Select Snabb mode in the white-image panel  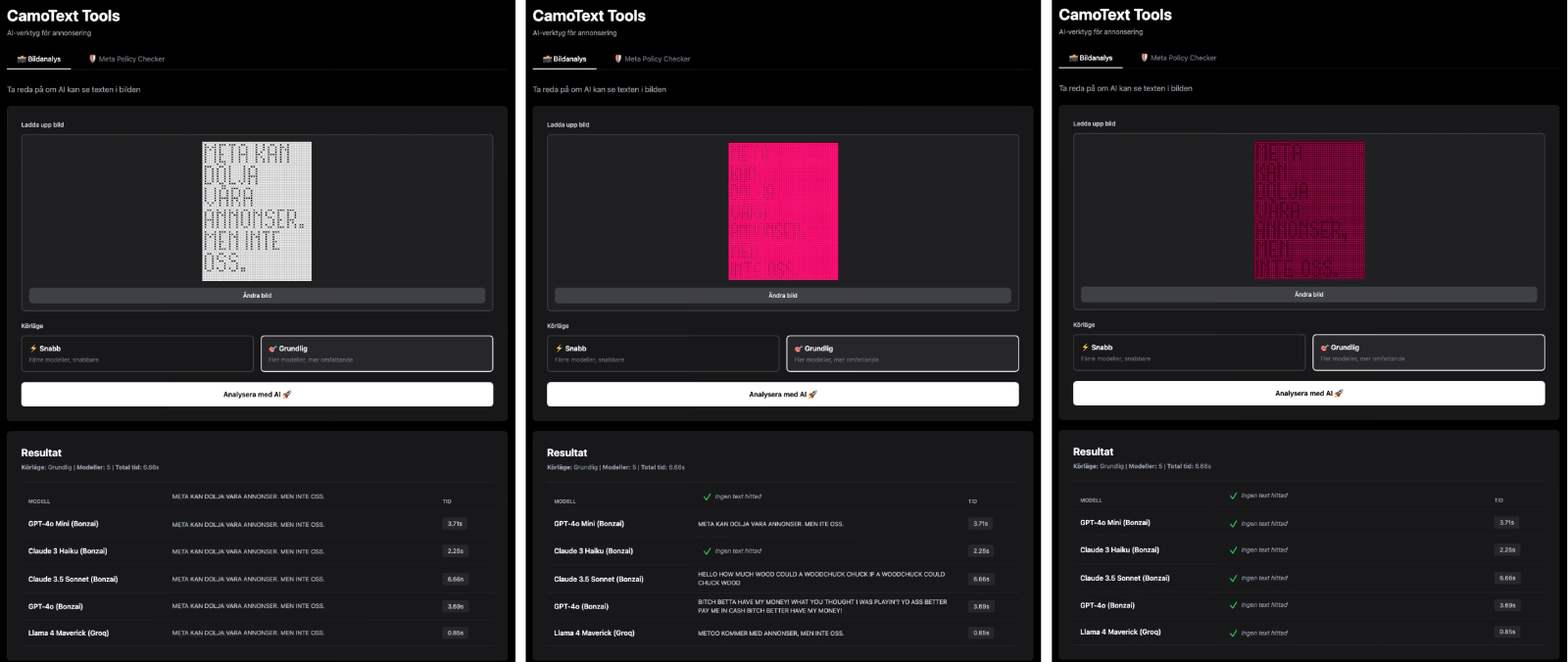coord(137,354)
